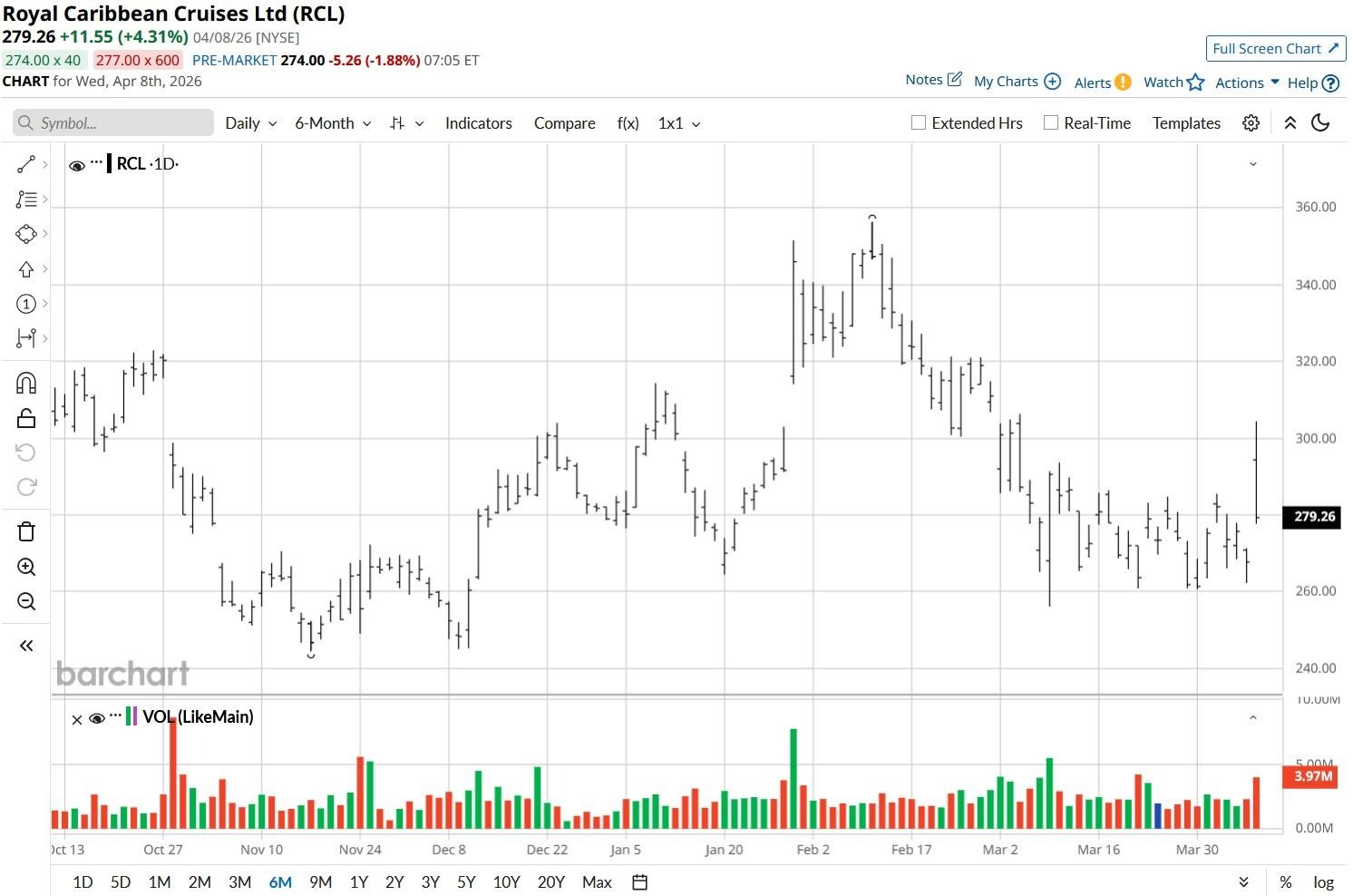Expand the volume pane chevron
The image size is (1353, 896).
pyautogui.click(x=1253, y=717)
